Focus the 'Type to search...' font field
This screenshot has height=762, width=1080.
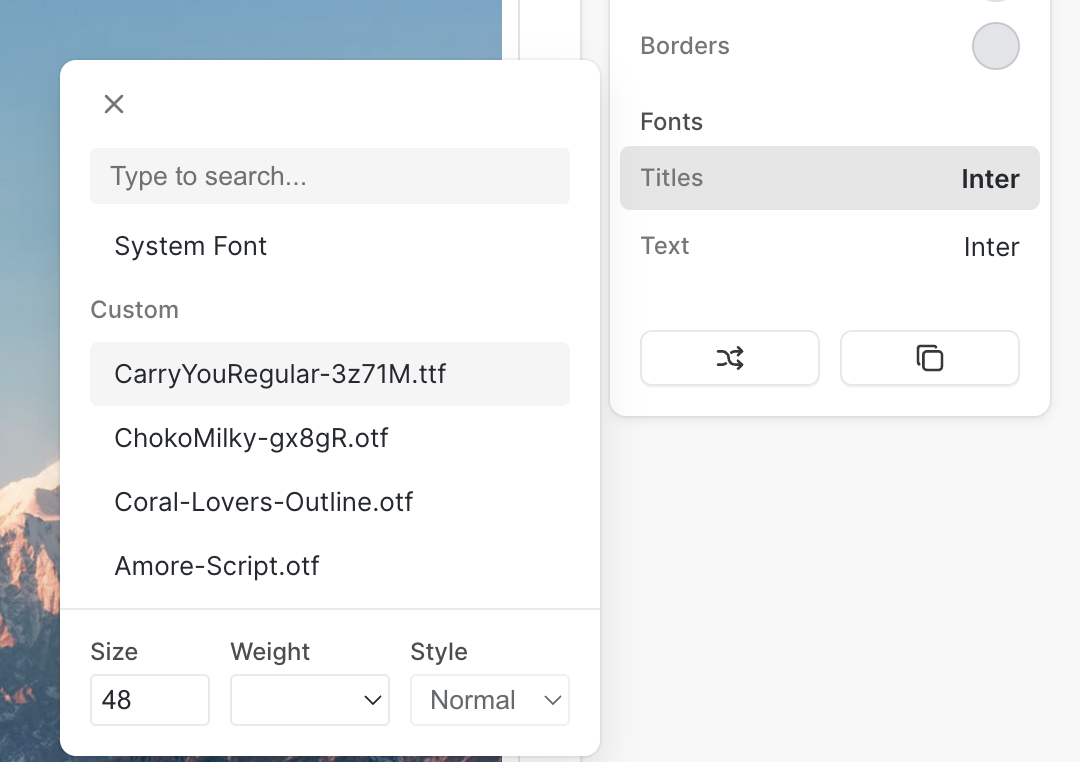point(330,176)
